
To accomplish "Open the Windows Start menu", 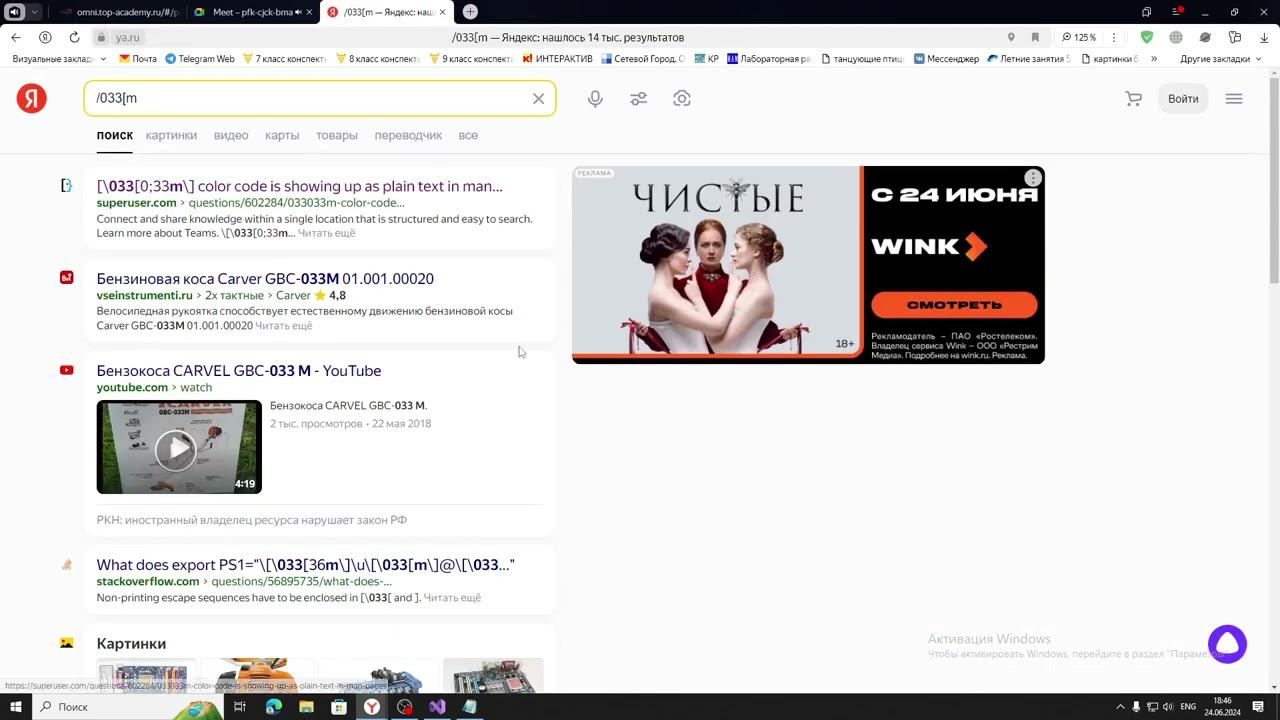I will 15,707.
